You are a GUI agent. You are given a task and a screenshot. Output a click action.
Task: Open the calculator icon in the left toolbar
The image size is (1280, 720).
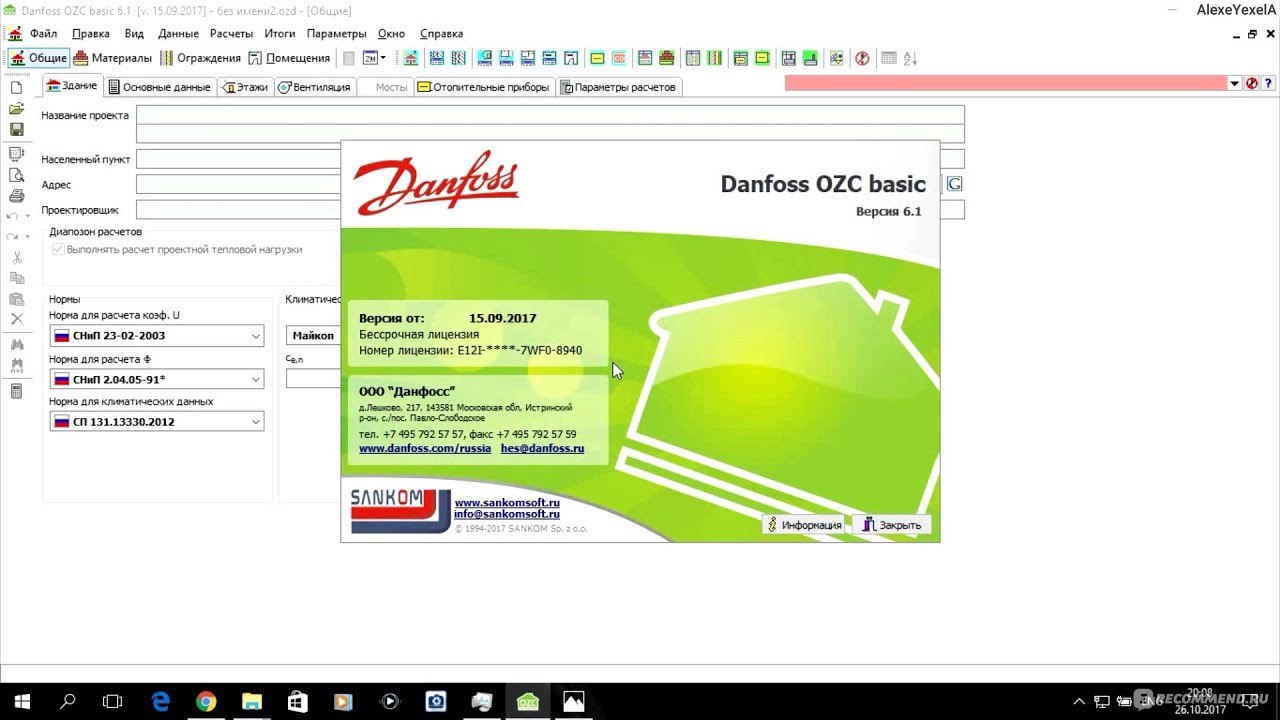pyautogui.click(x=16, y=391)
